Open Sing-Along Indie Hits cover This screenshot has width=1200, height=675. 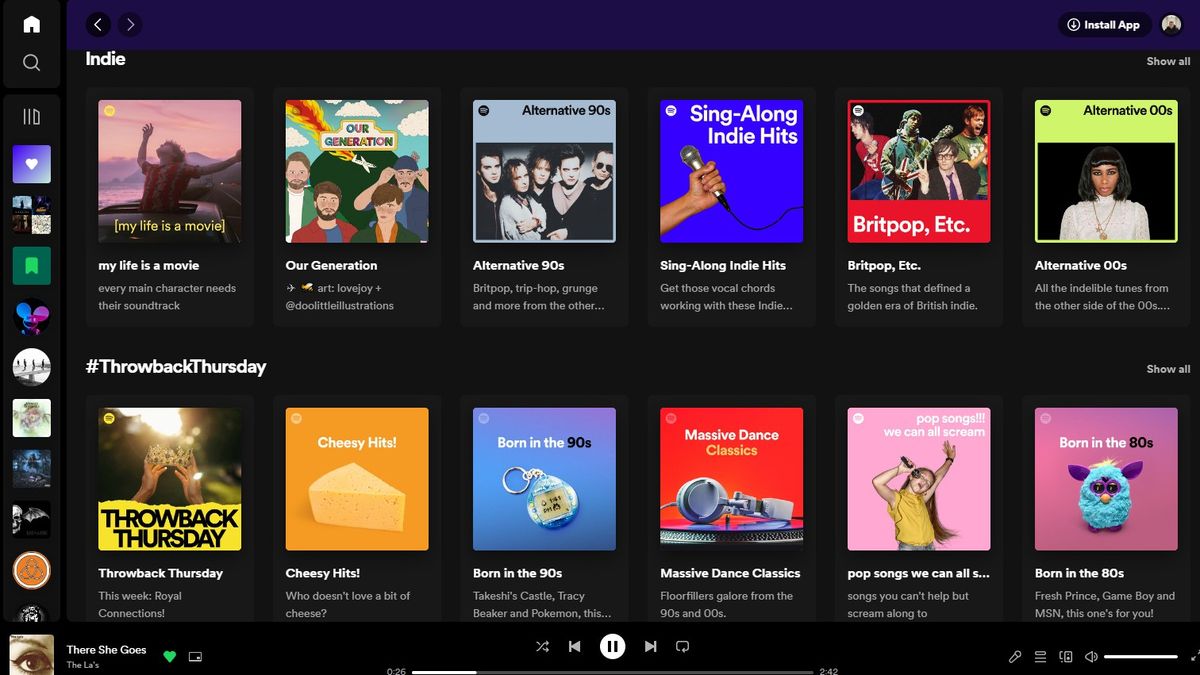click(732, 171)
